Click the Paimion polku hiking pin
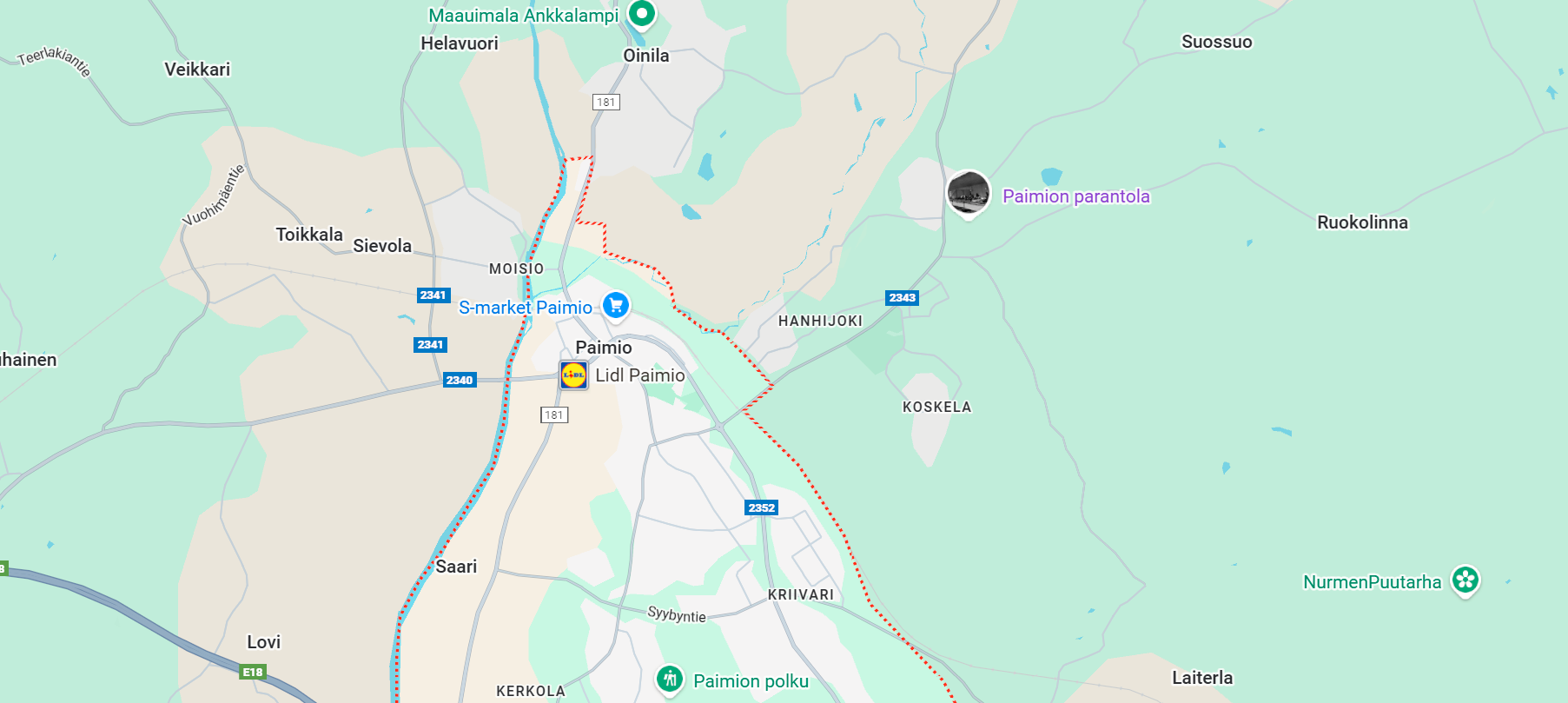 (x=670, y=680)
